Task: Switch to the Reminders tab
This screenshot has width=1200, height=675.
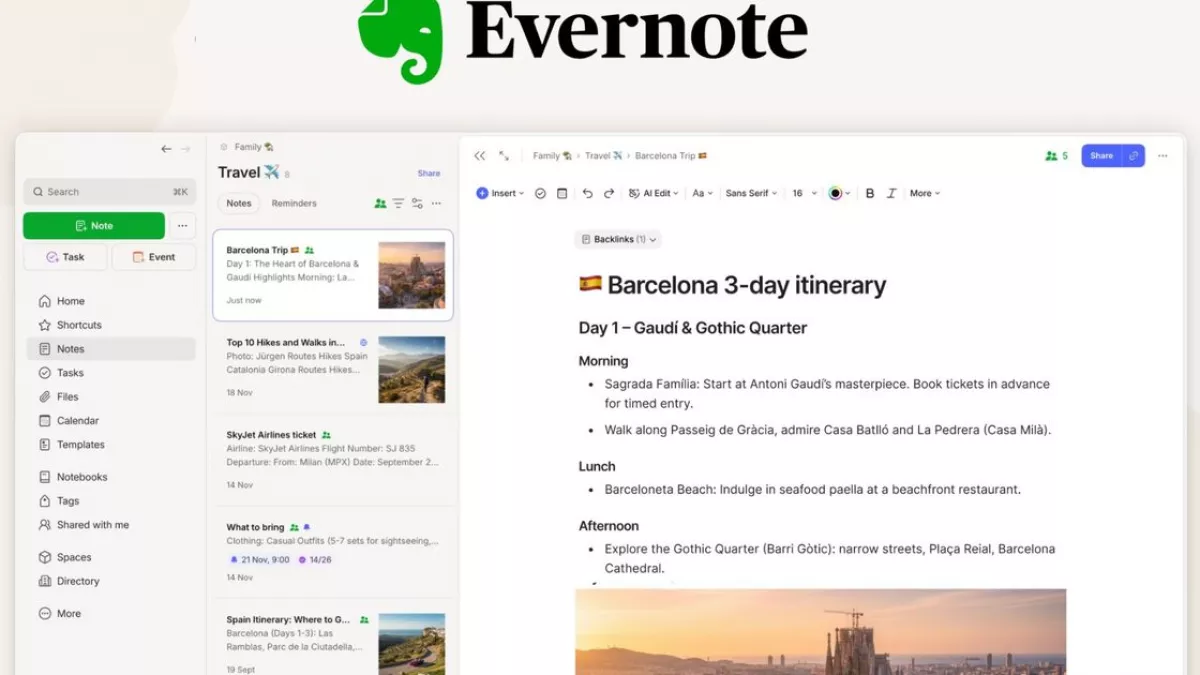Action: click(x=294, y=203)
